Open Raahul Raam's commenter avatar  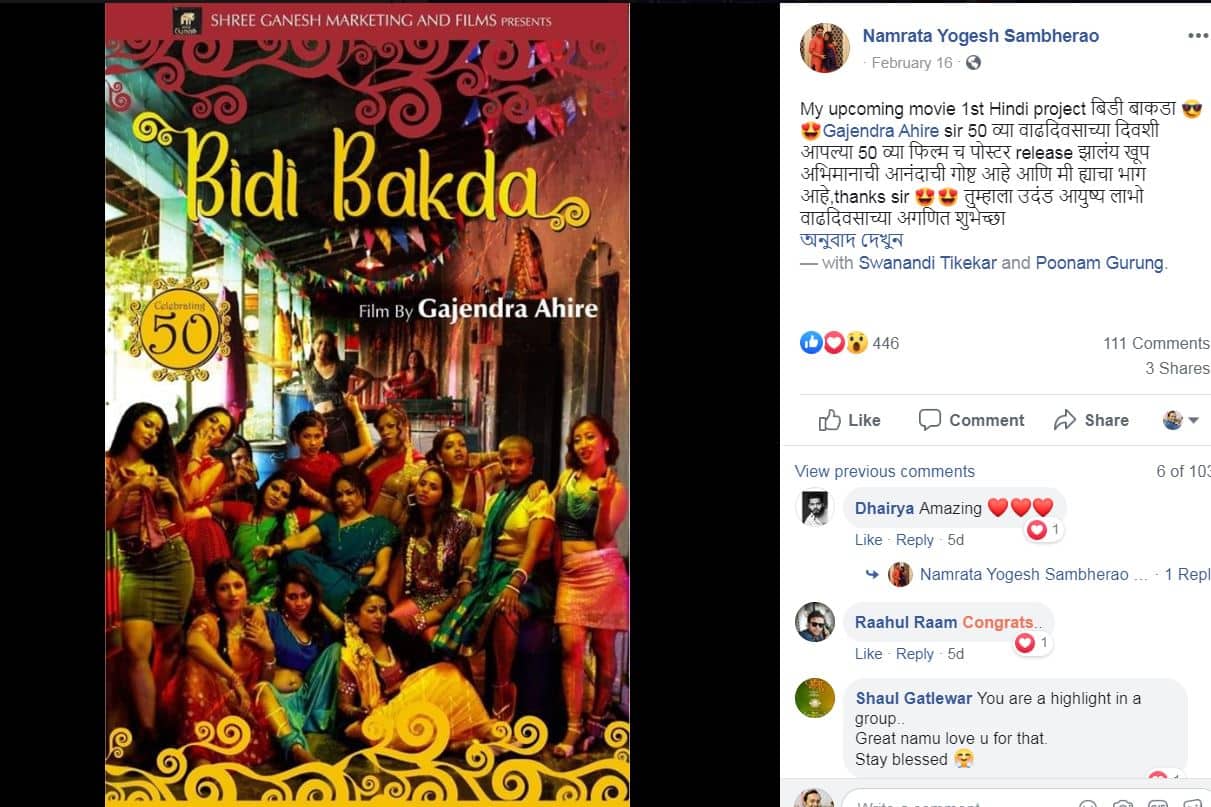(815, 622)
